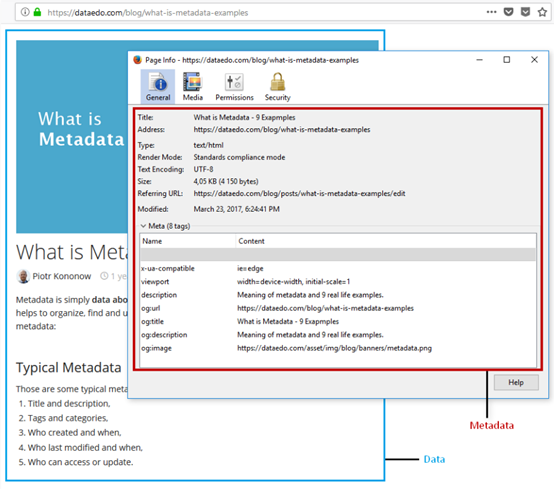
Task: Click the UTF-8 text encoding value
Action: point(203,169)
